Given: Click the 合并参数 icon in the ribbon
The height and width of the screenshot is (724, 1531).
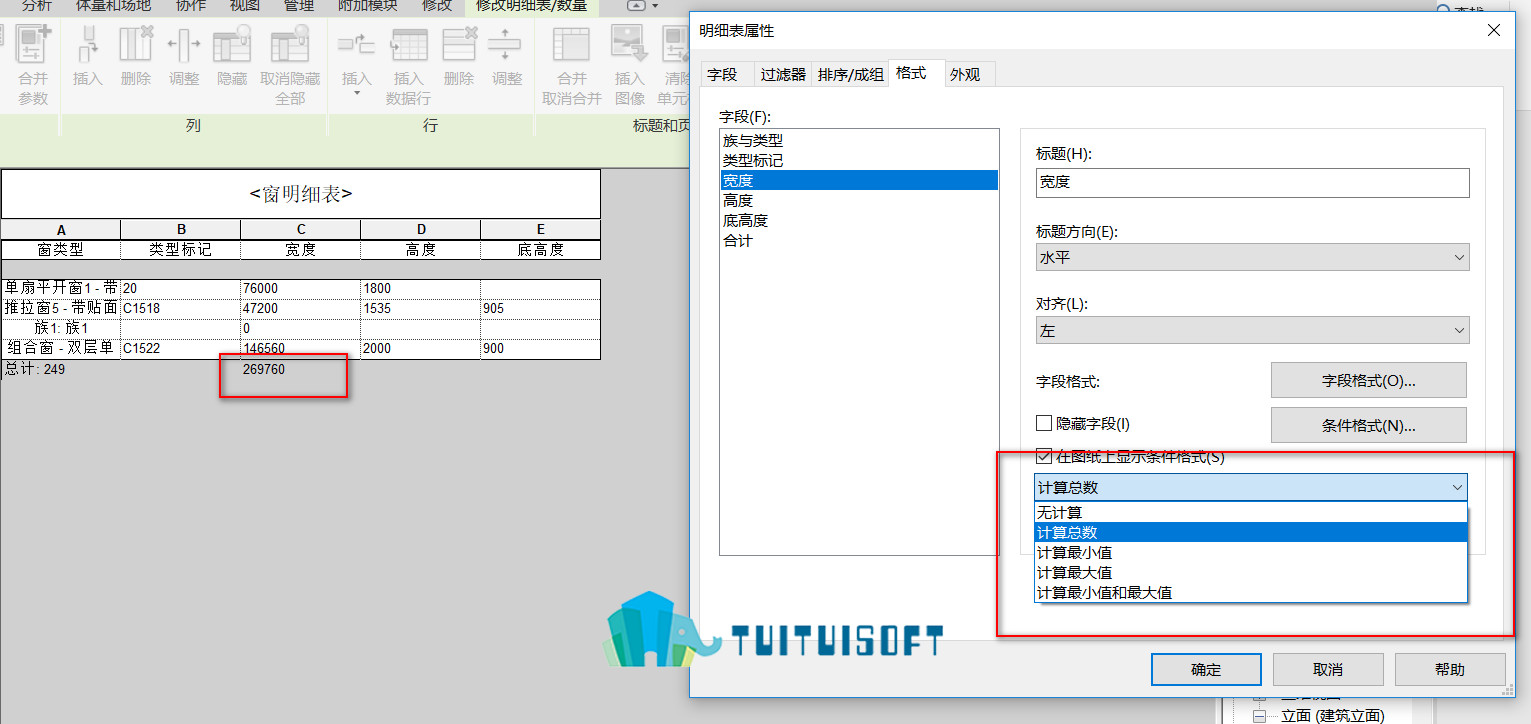Looking at the screenshot, I should click(x=33, y=44).
